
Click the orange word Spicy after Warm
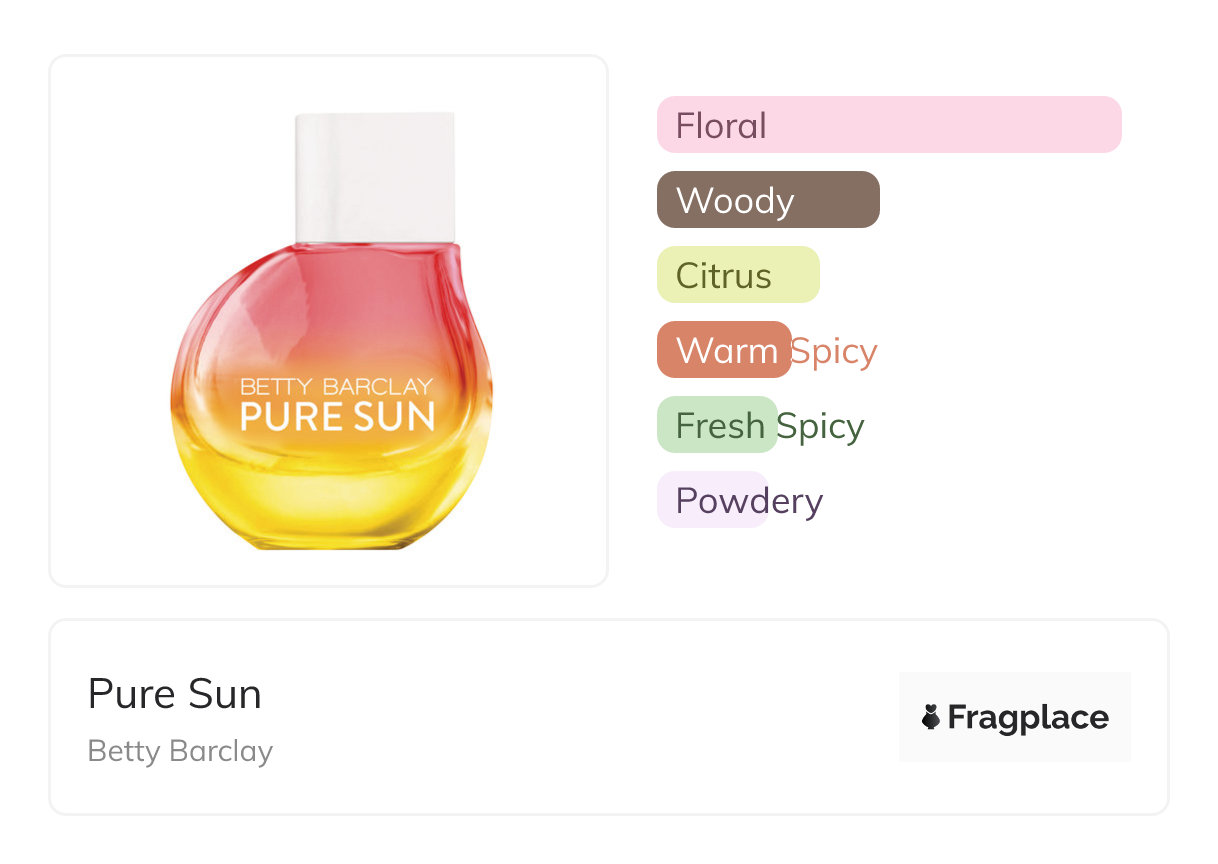click(834, 351)
